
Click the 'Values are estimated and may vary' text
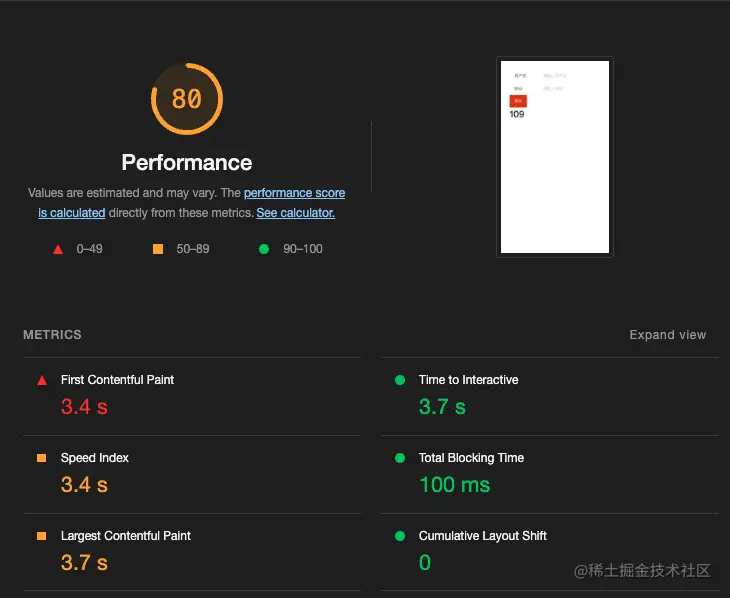point(122,193)
